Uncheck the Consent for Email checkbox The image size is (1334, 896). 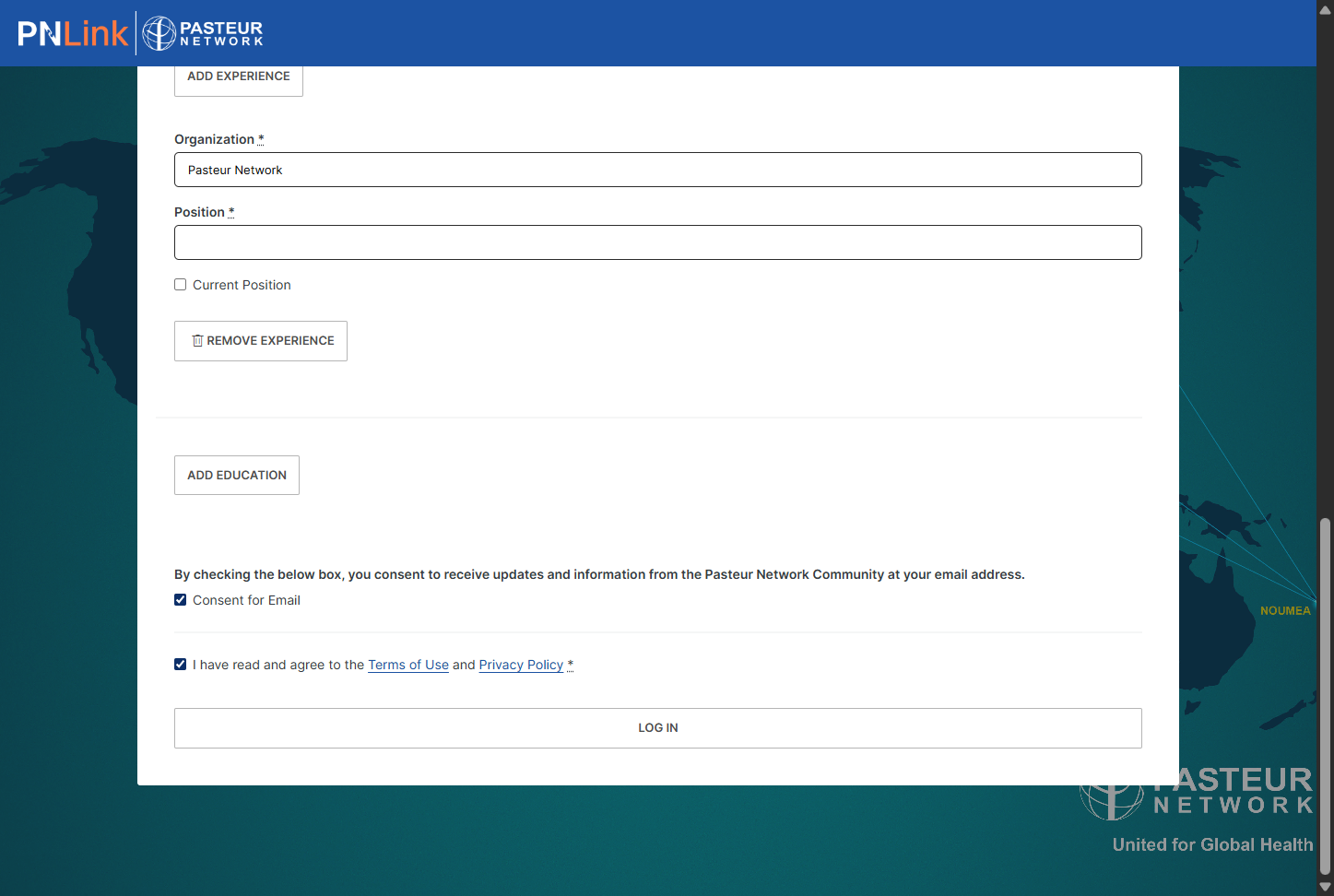(x=181, y=600)
